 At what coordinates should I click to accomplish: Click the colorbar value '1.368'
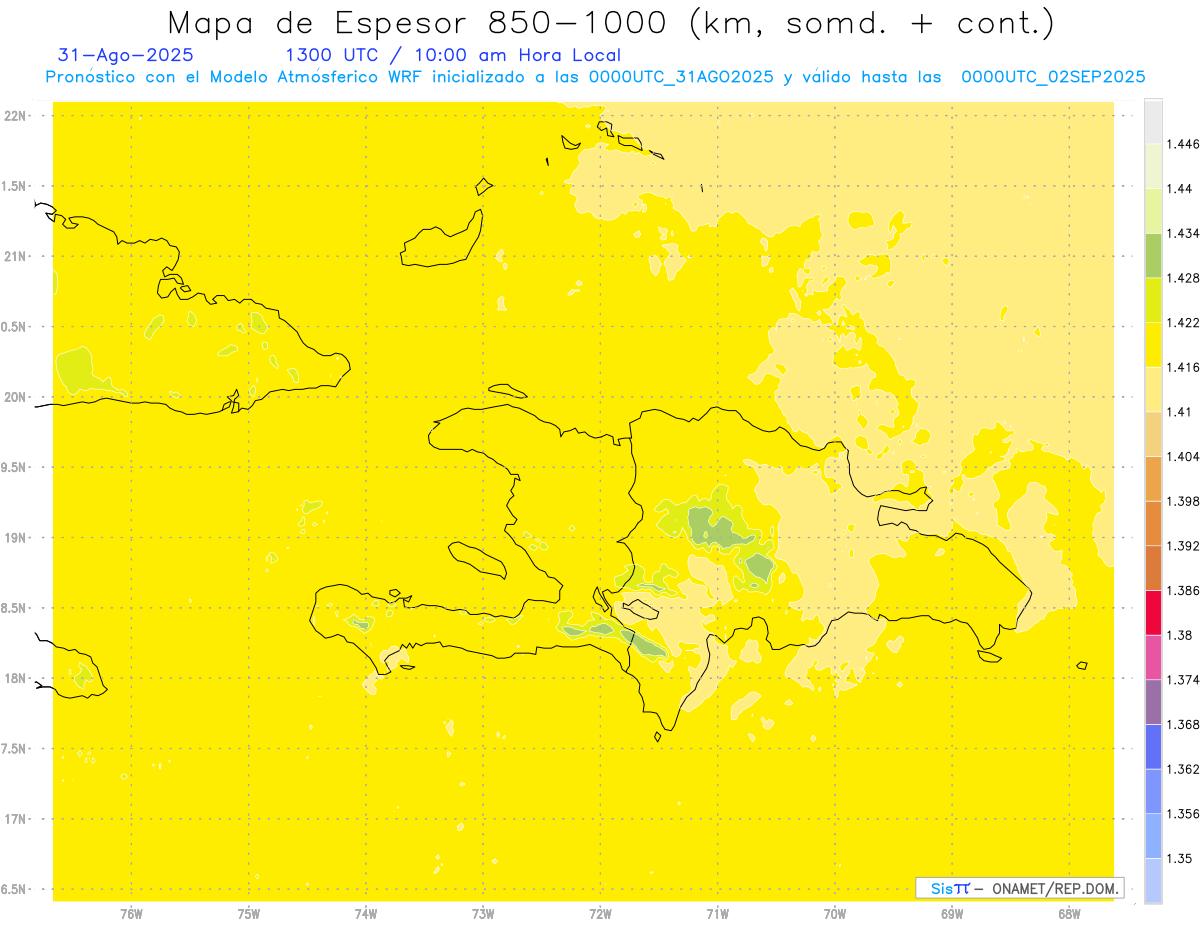1183,724
